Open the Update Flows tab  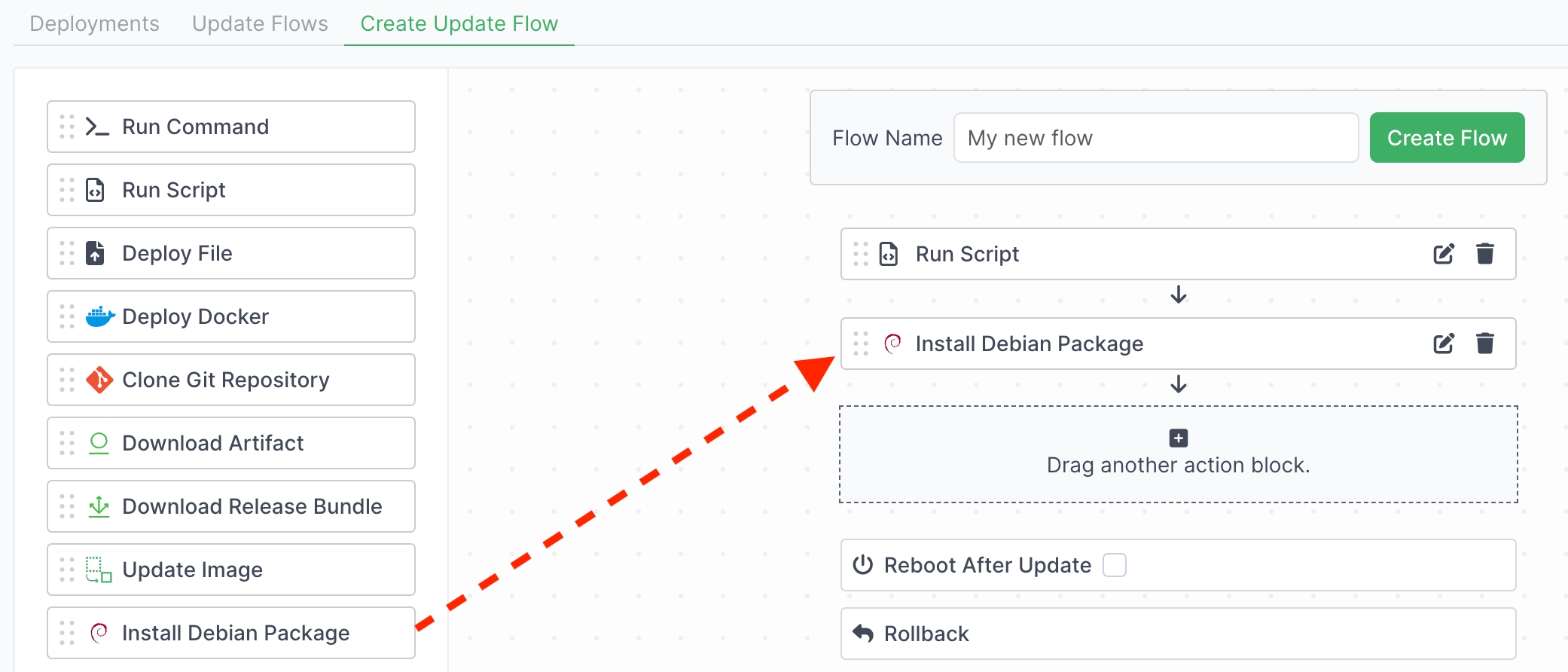pyautogui.click(x=260, y=23)
